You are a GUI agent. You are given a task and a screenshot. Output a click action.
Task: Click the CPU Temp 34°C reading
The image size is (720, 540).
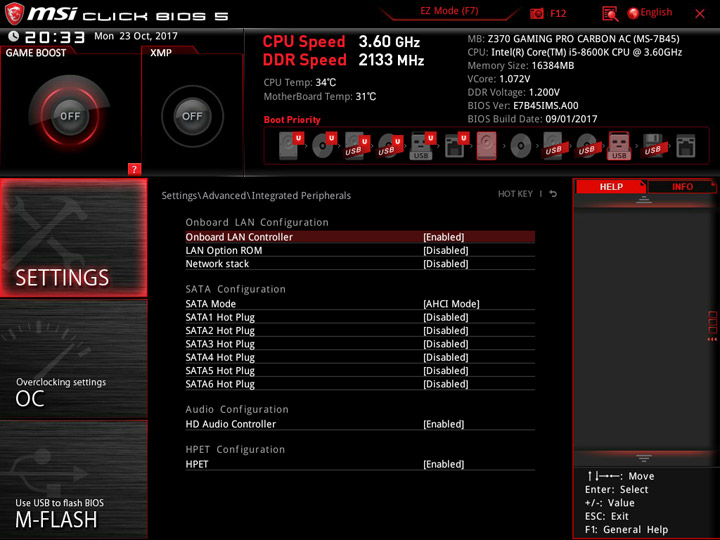[x=299, y=82]
